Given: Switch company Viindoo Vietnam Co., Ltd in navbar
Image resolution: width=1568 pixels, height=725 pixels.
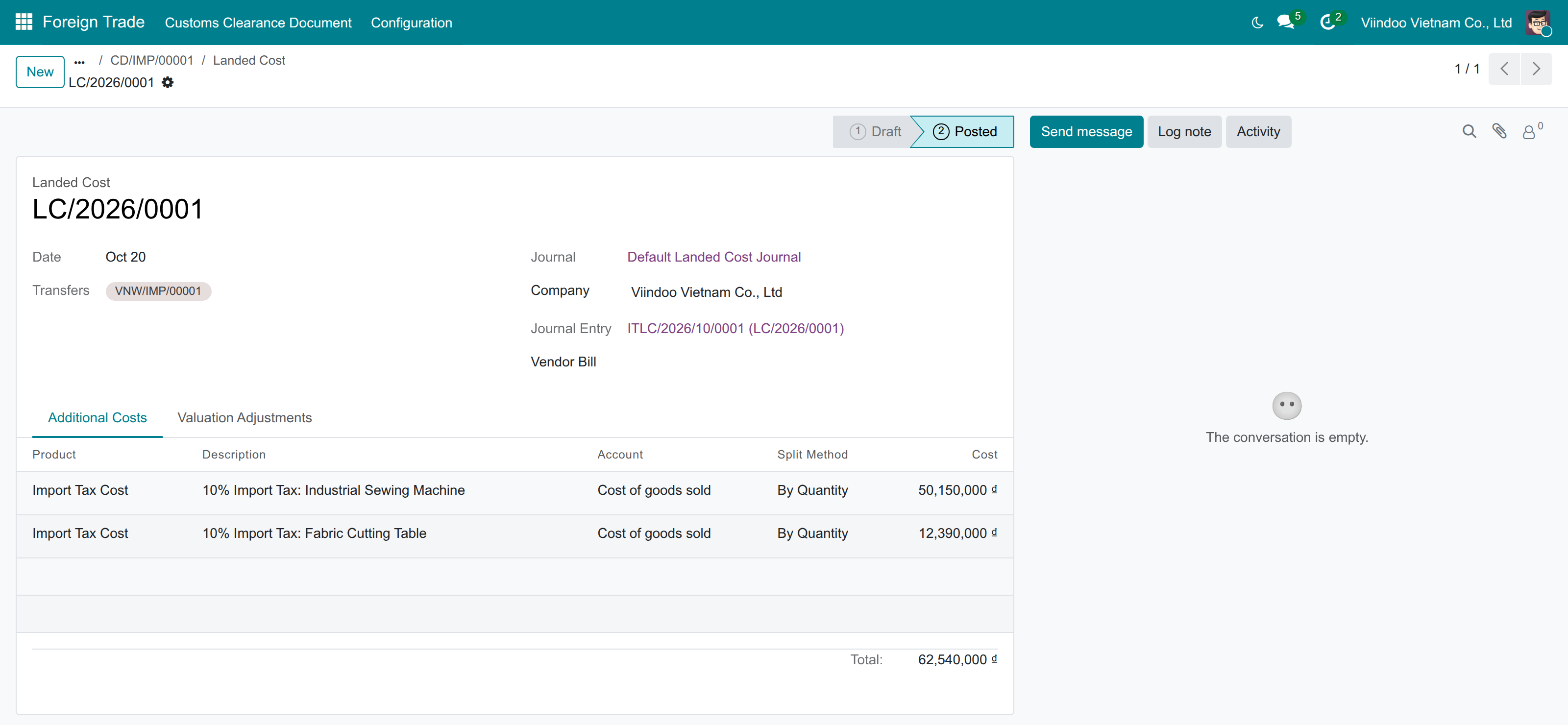Looking at the screenshot, I should [1436, 23].
